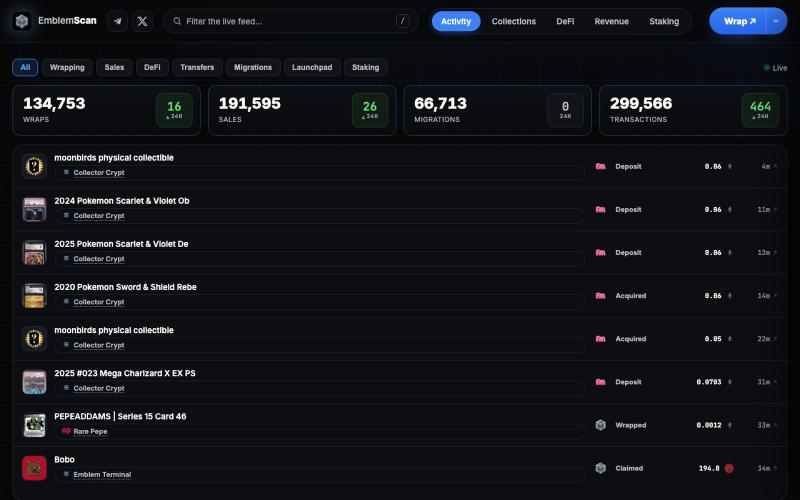The width and height of the screenshot is (800, 500).
Task: Click the pink marketplace icon on first Deposit row
Action: pos(601,166)
